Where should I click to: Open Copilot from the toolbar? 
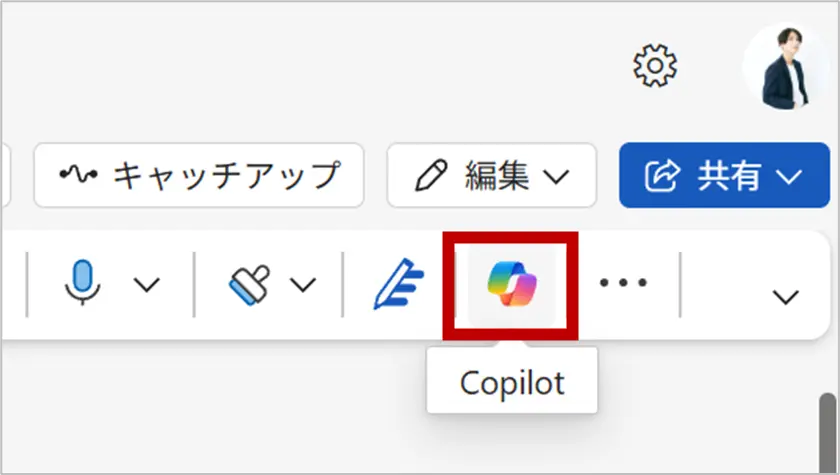[513, 284]
